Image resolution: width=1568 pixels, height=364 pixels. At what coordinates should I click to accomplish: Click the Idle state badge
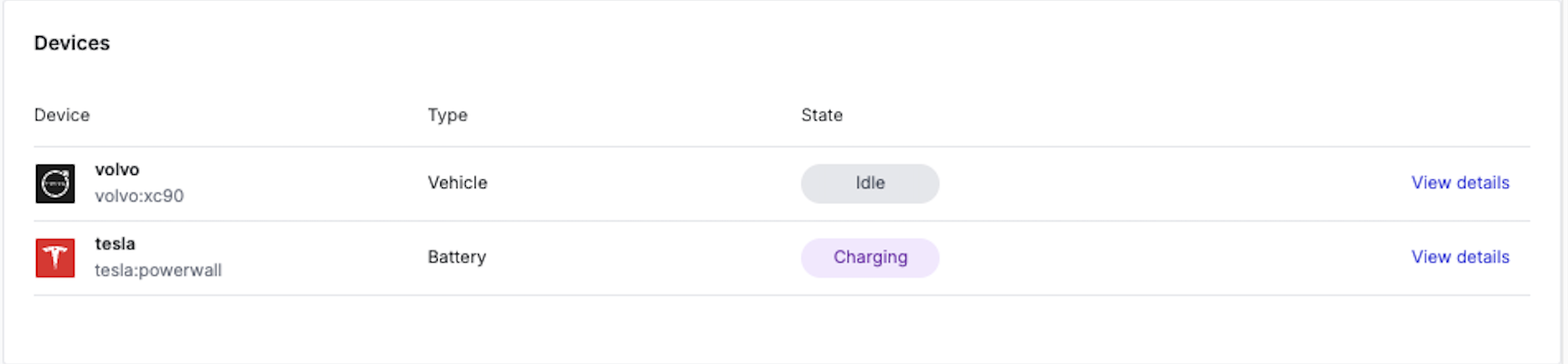tap(869, 183)
